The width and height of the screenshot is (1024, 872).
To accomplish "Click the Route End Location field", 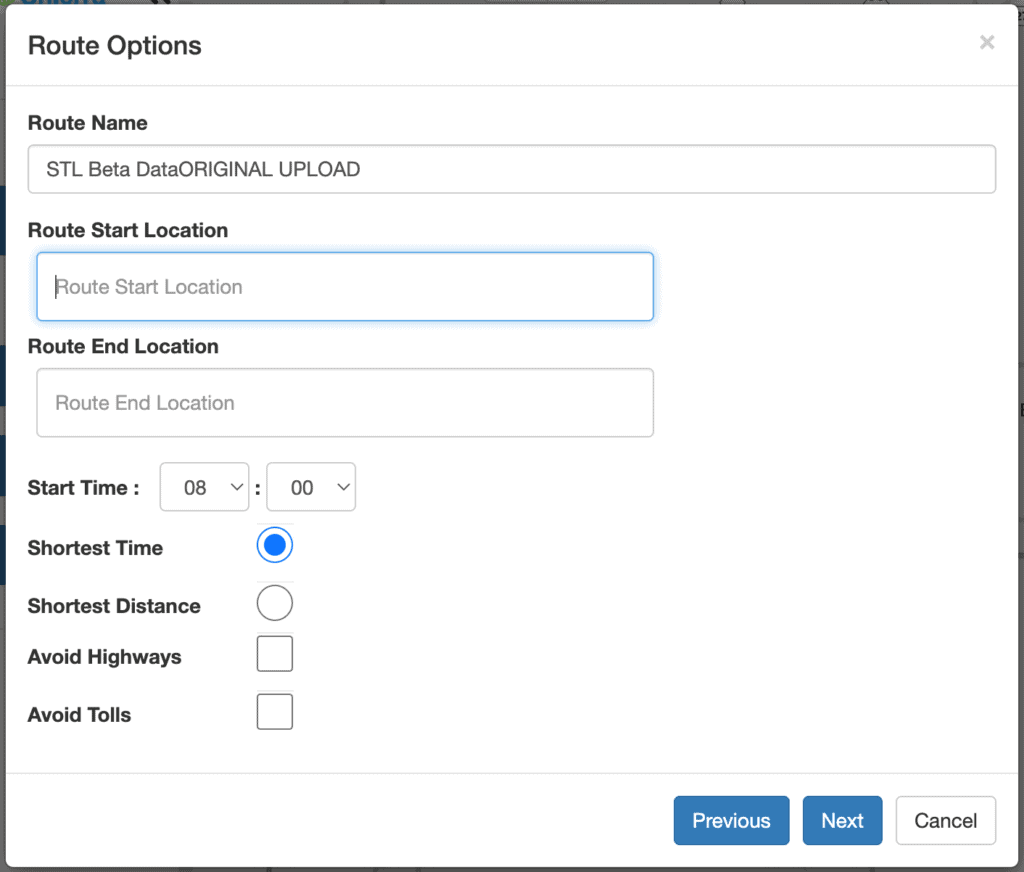I will [345, 402].
